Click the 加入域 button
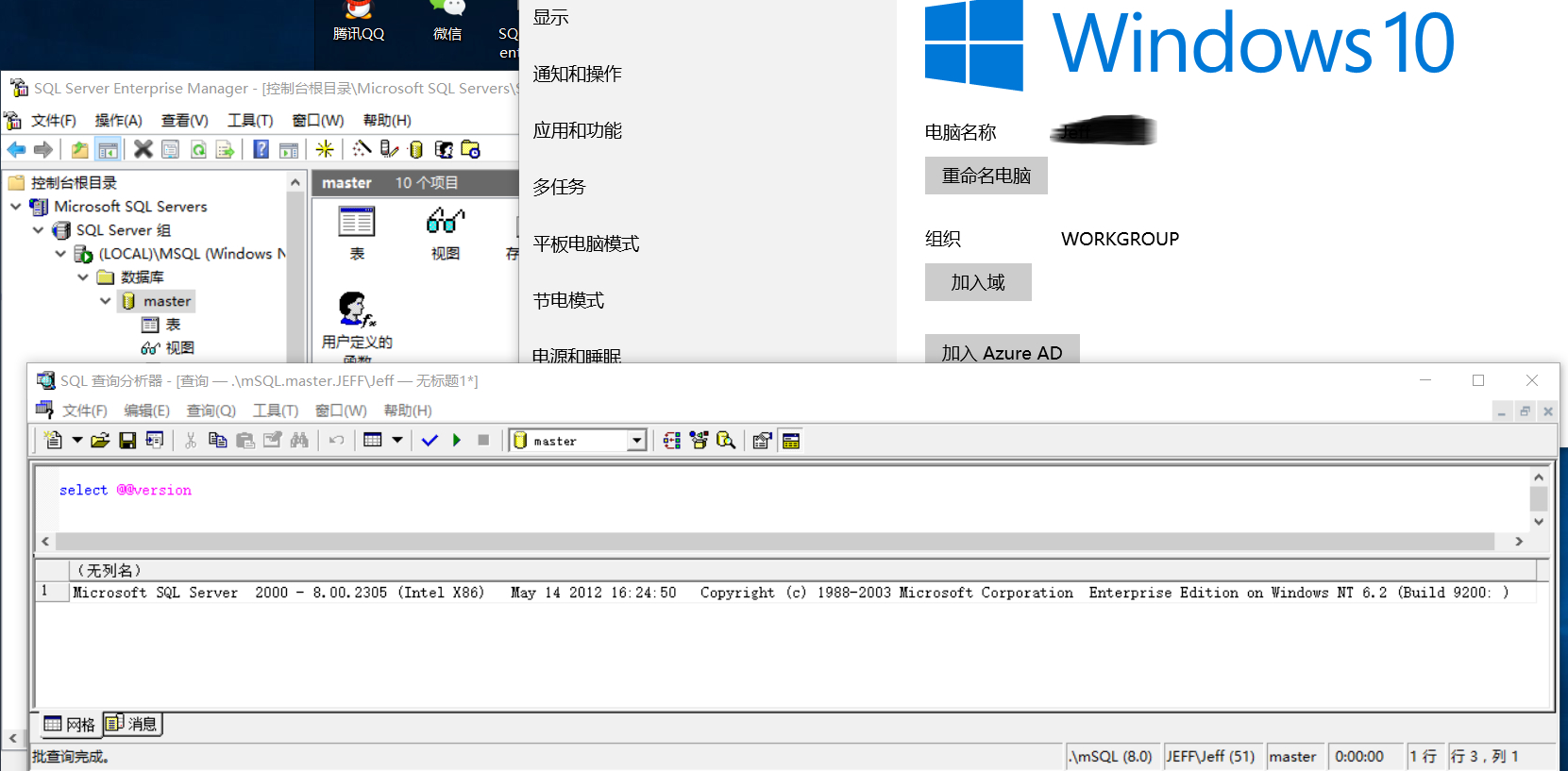Screen dimensions: 1568x771 pos(978,282)
